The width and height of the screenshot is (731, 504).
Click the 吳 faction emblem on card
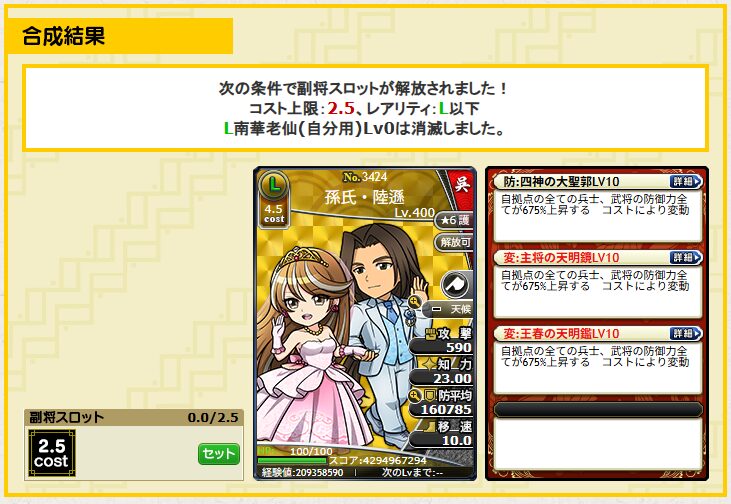[462, 185]
